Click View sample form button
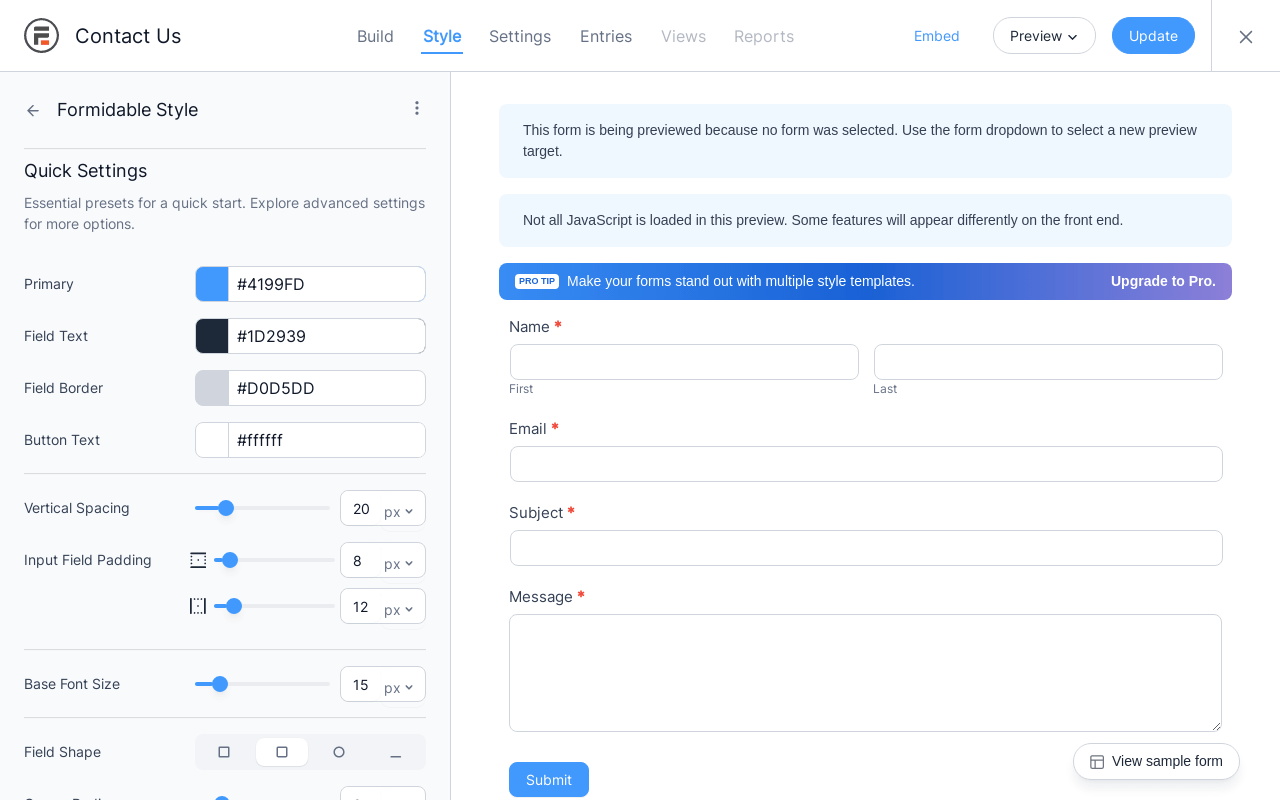 1156,761
